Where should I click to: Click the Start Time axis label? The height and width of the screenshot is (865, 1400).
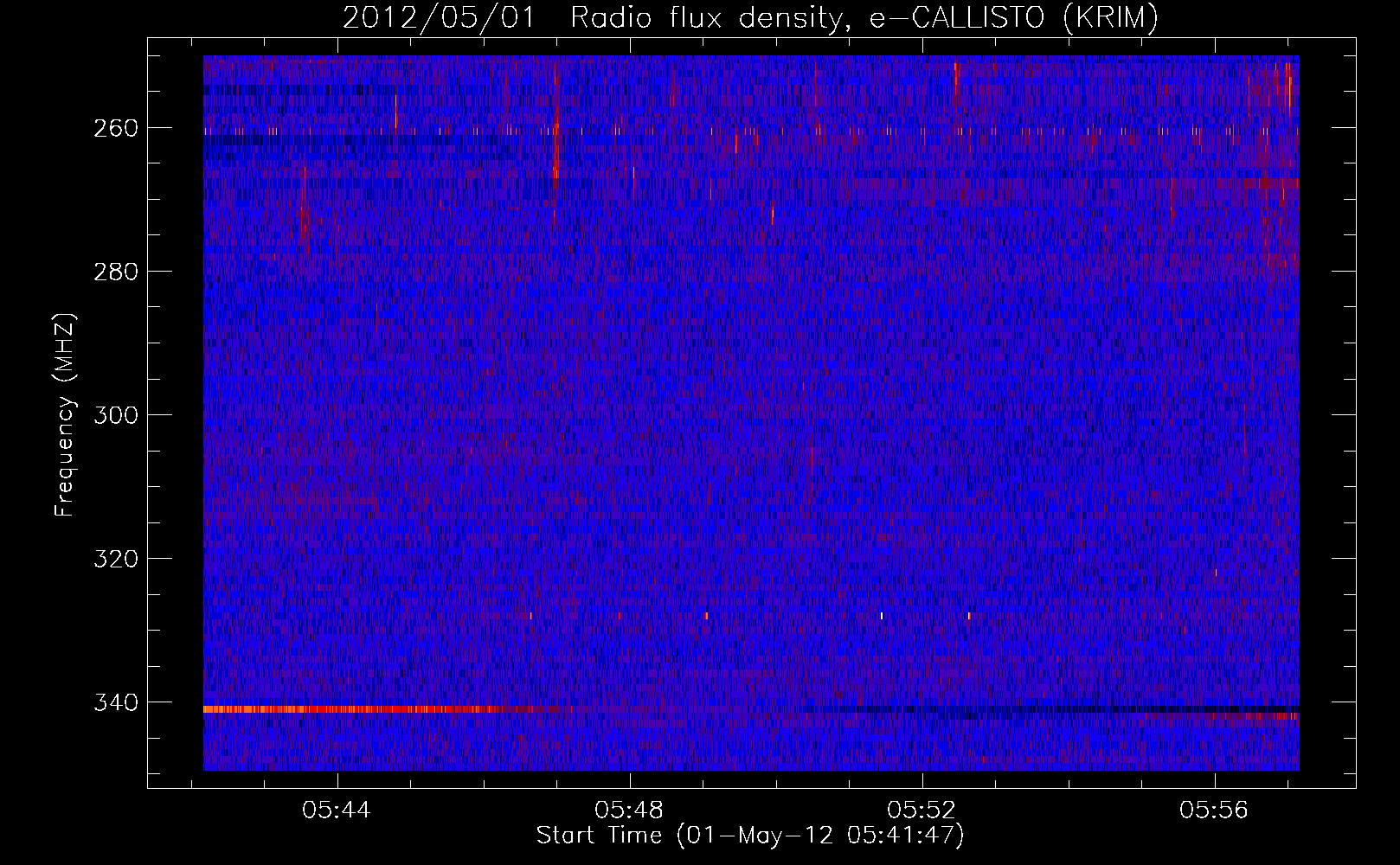[749, 836]
